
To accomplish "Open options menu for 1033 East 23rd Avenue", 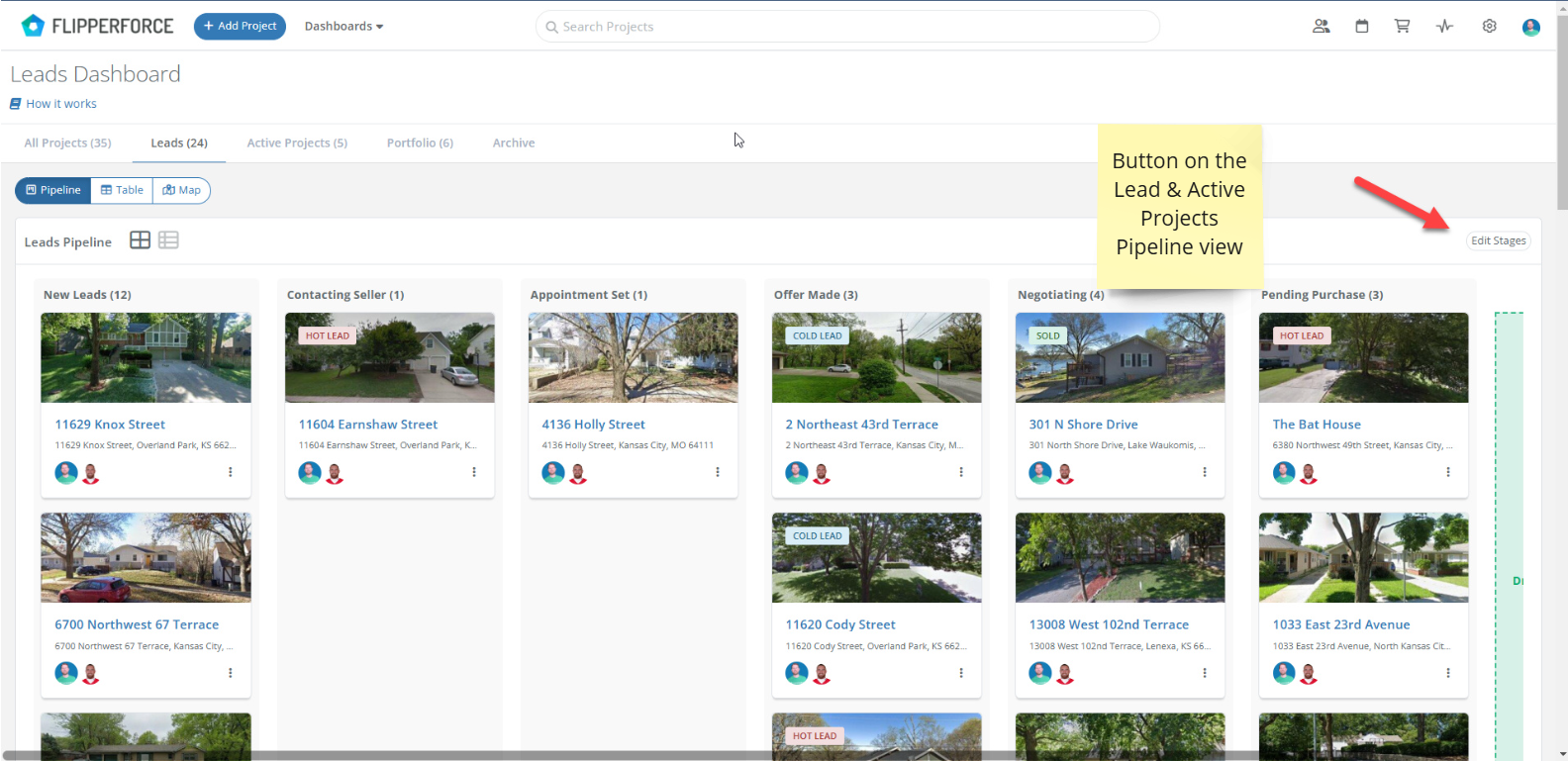I will point(1448,673).
